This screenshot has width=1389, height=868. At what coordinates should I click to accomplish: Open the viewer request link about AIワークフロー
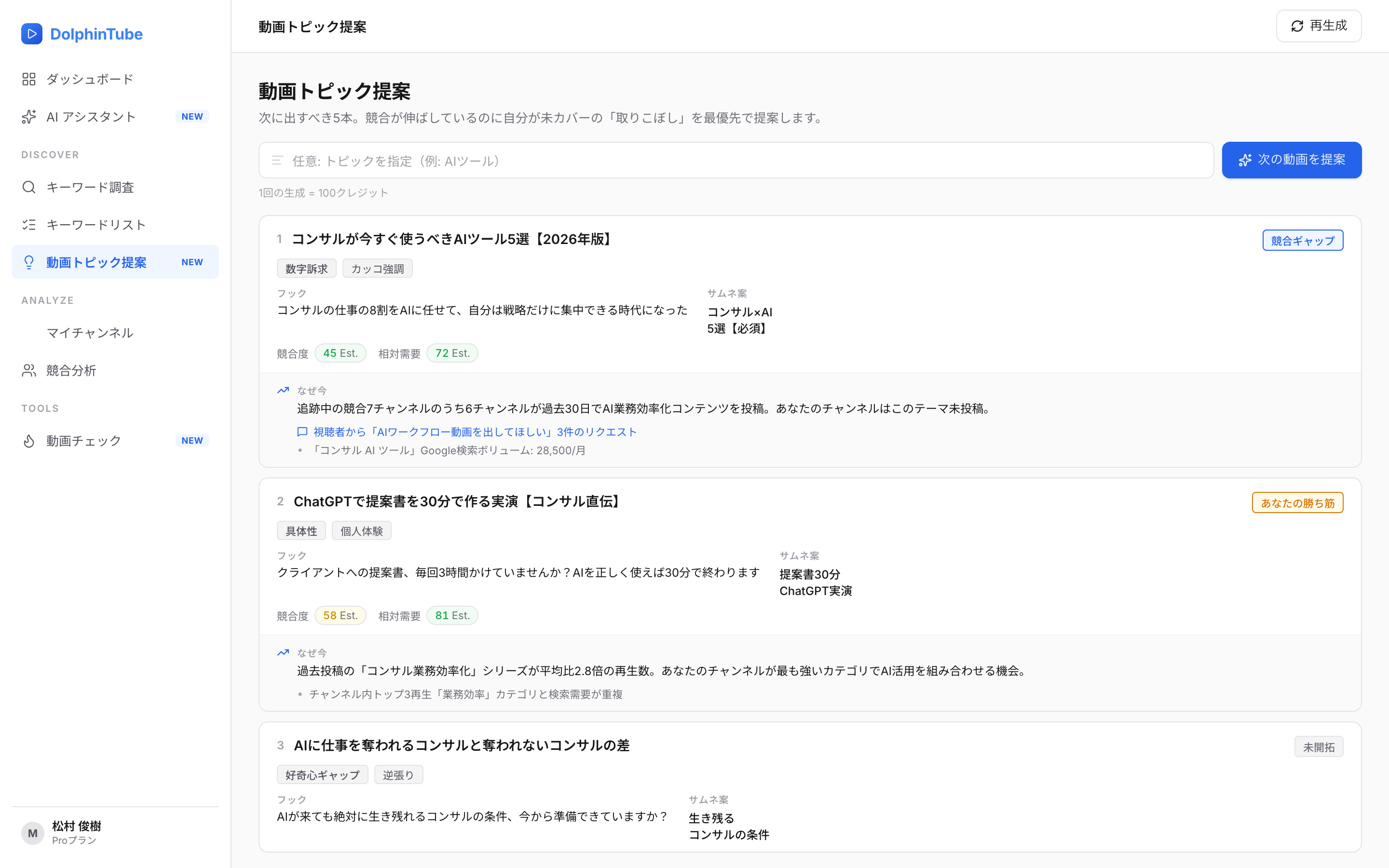point(475,432)
